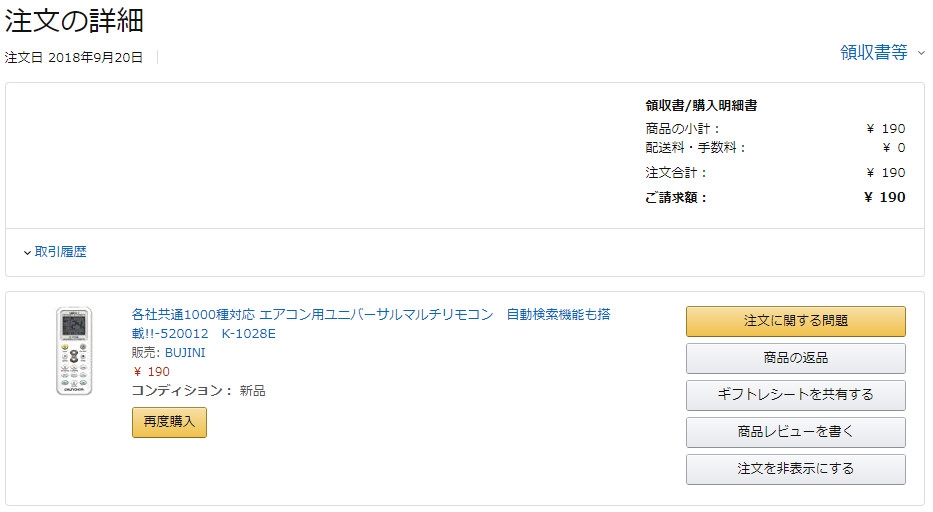Open the remote control product thumbnail
The height and width of the screenshot is (512, 933).
[x=73, y=351]
